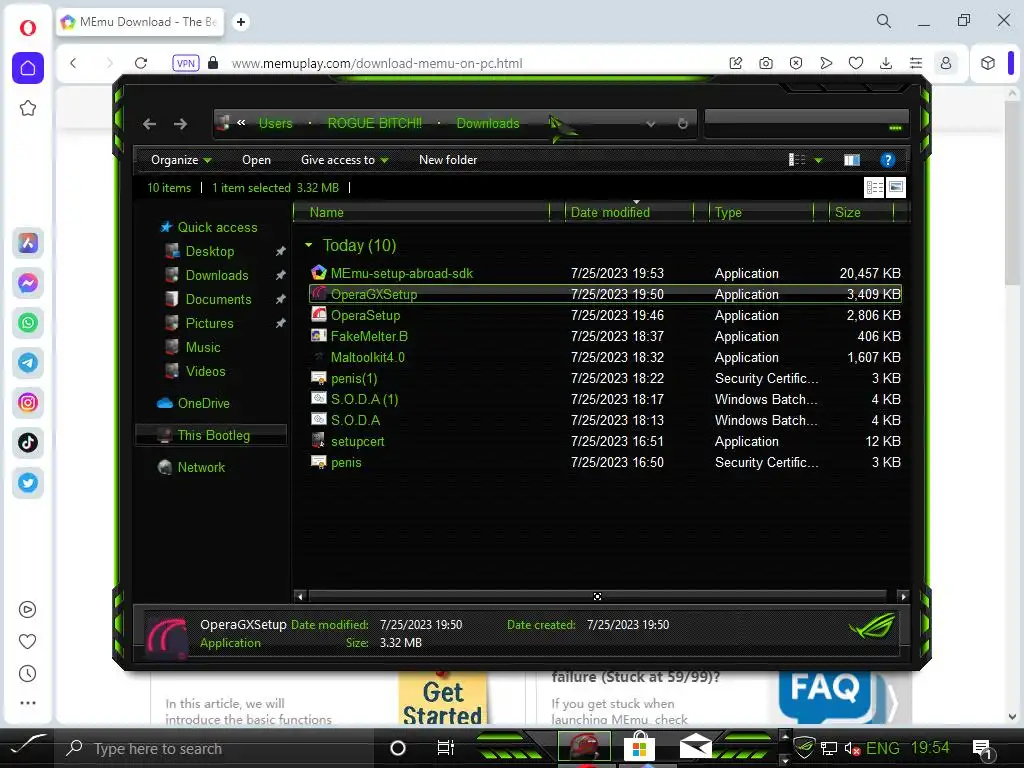The width and height of the screenshot is (1024, 768).
Task: Open Task View on taskbar
Action: click(x=445, y=748)
